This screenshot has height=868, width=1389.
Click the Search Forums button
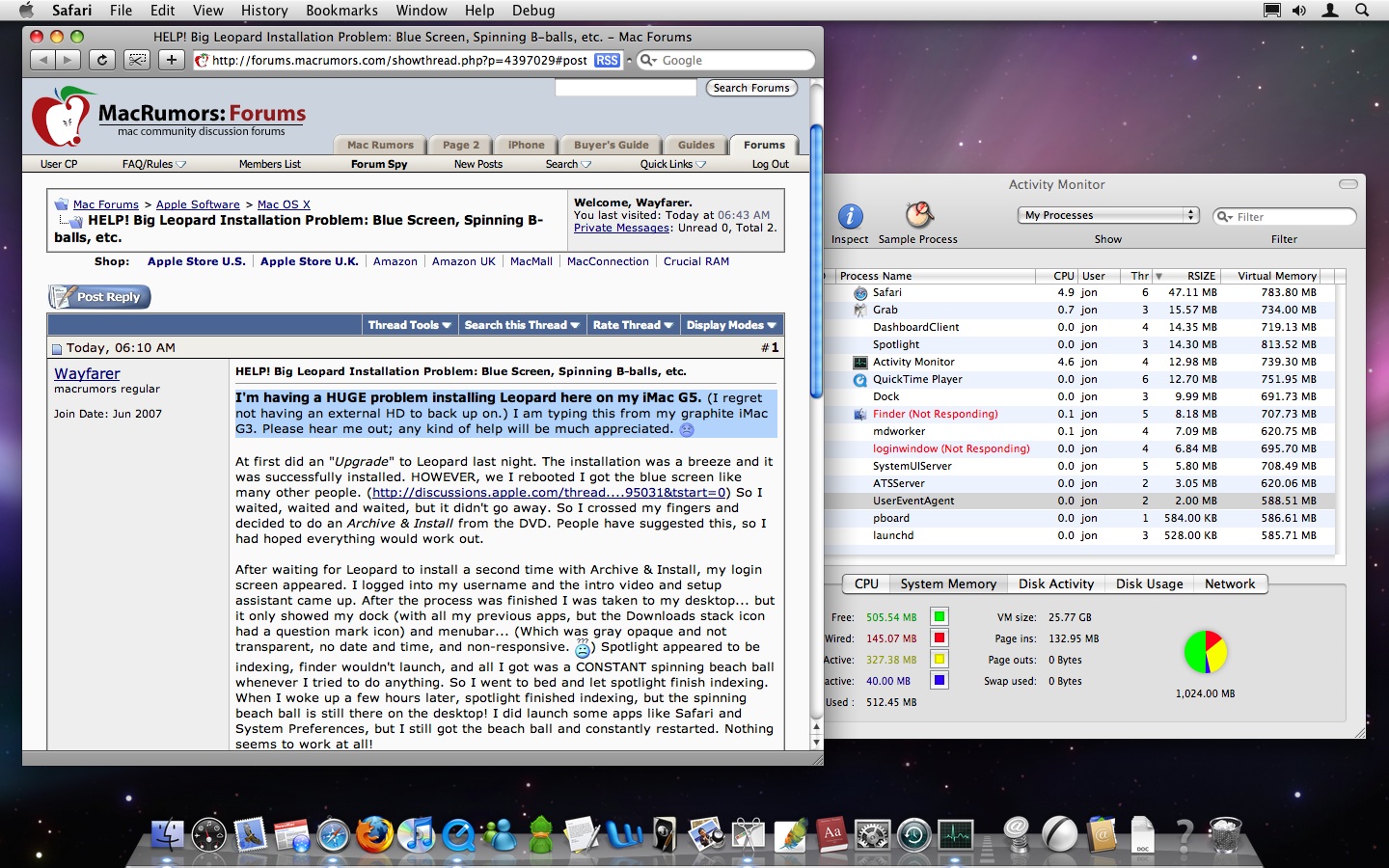click(x=751, y=88)
